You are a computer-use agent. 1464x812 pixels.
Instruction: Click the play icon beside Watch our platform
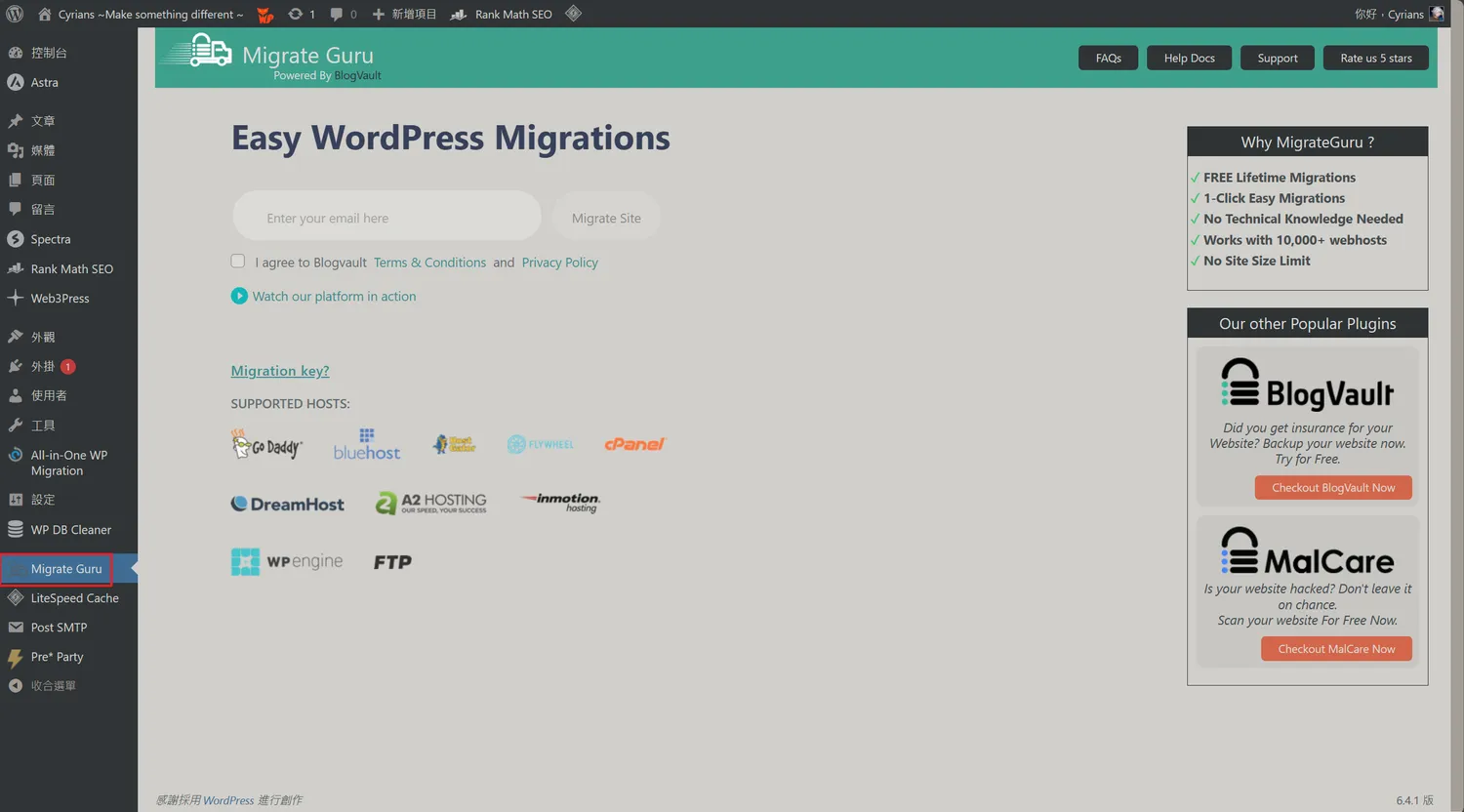[239, 296]
